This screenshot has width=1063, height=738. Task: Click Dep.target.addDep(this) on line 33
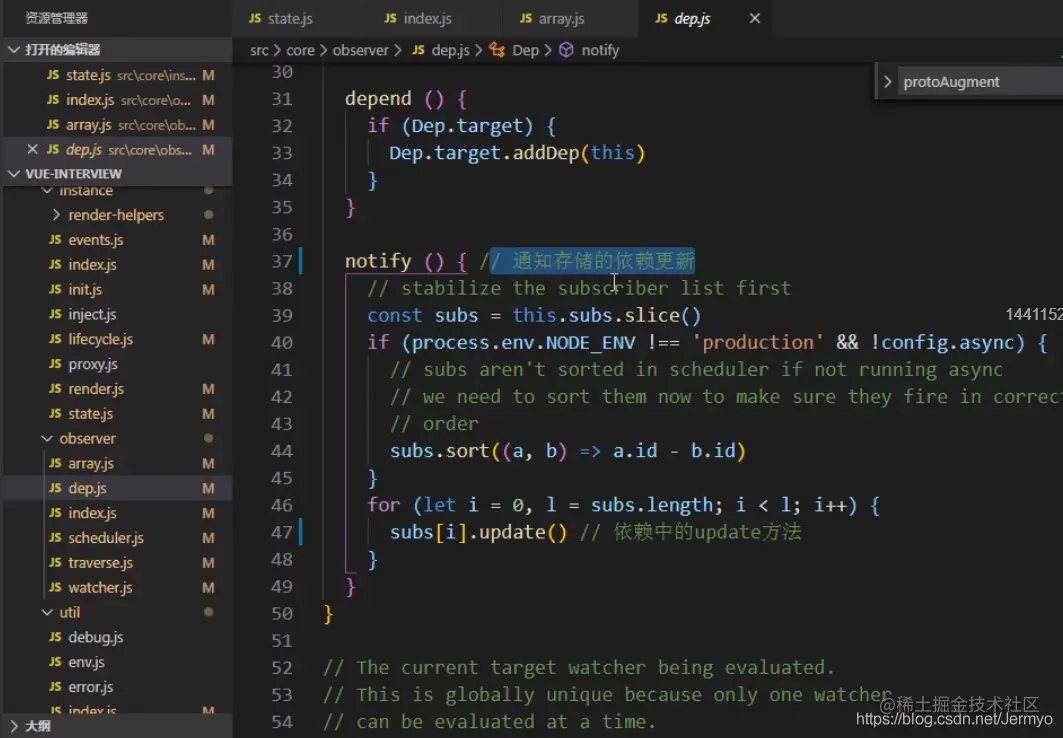pyautogui.click(x=517, y=153)
